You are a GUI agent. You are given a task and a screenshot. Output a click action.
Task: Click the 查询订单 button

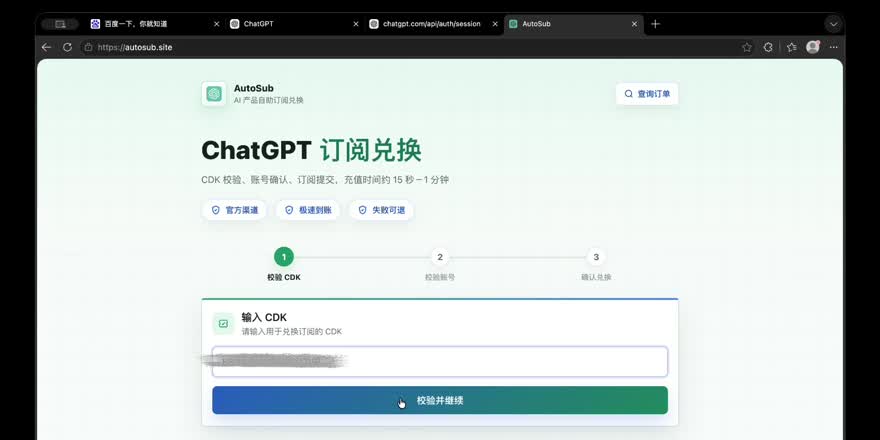[x=647, y=94]
